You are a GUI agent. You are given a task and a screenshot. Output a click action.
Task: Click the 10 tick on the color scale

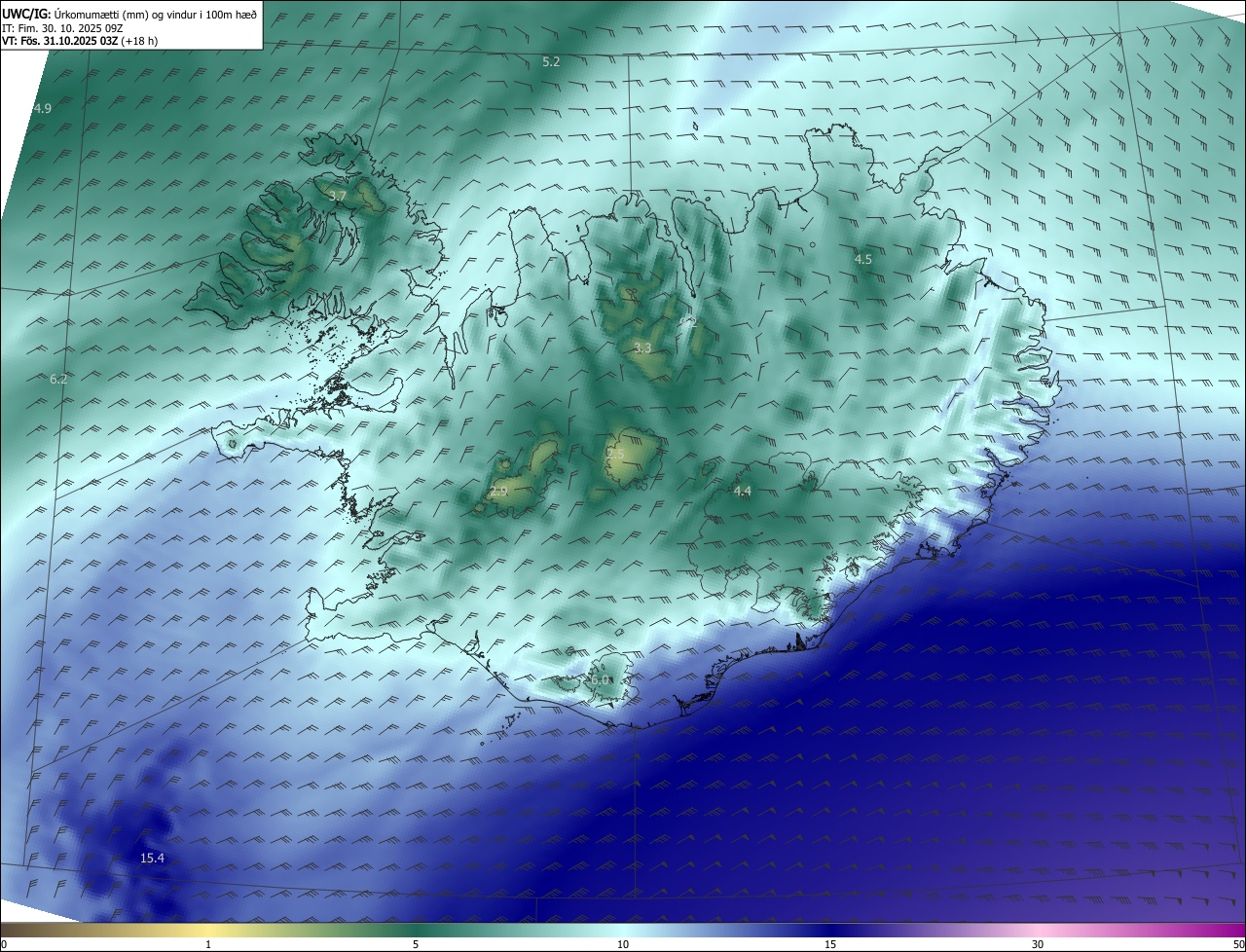click(623, 944)
